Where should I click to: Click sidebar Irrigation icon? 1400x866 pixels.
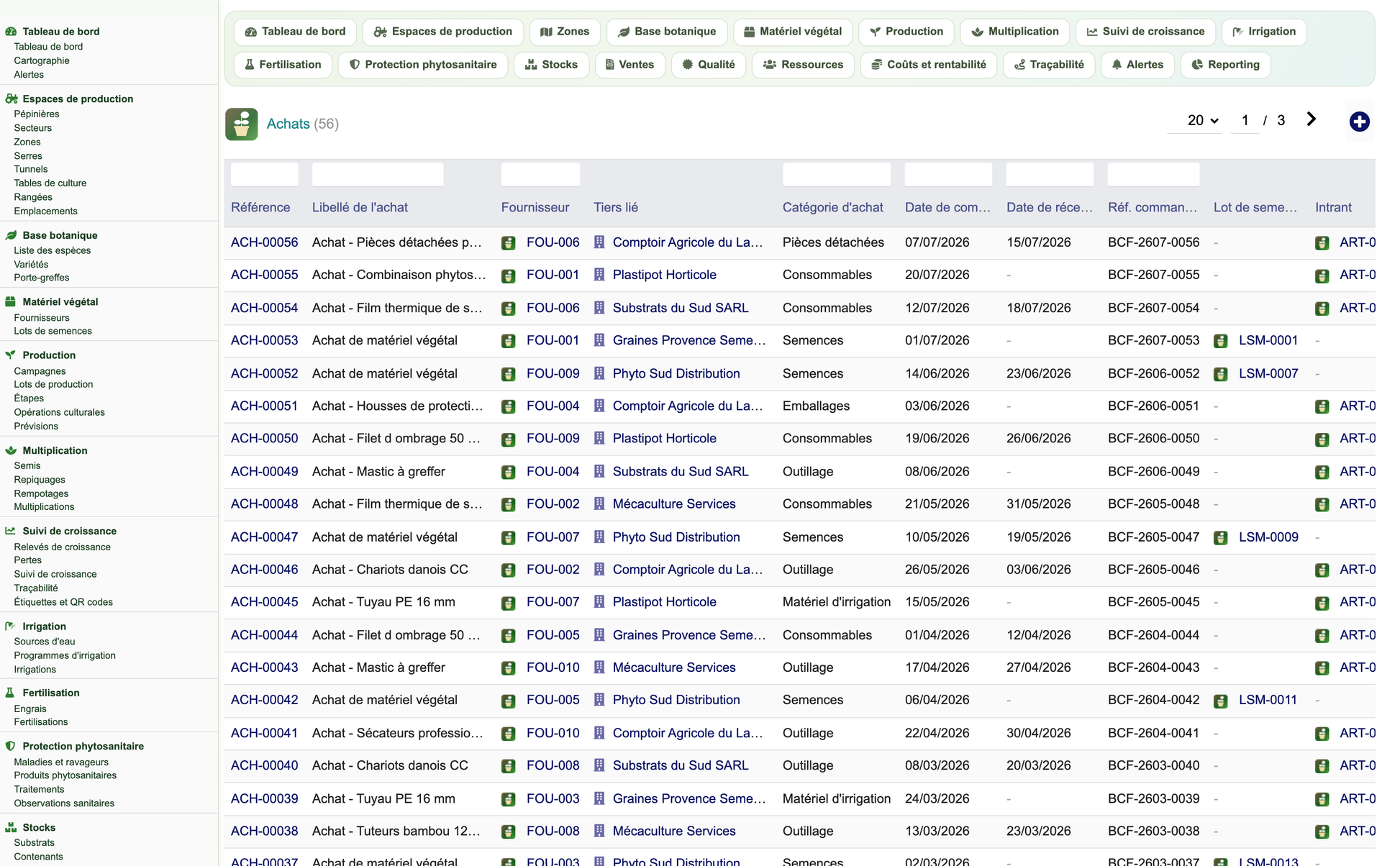11,626
